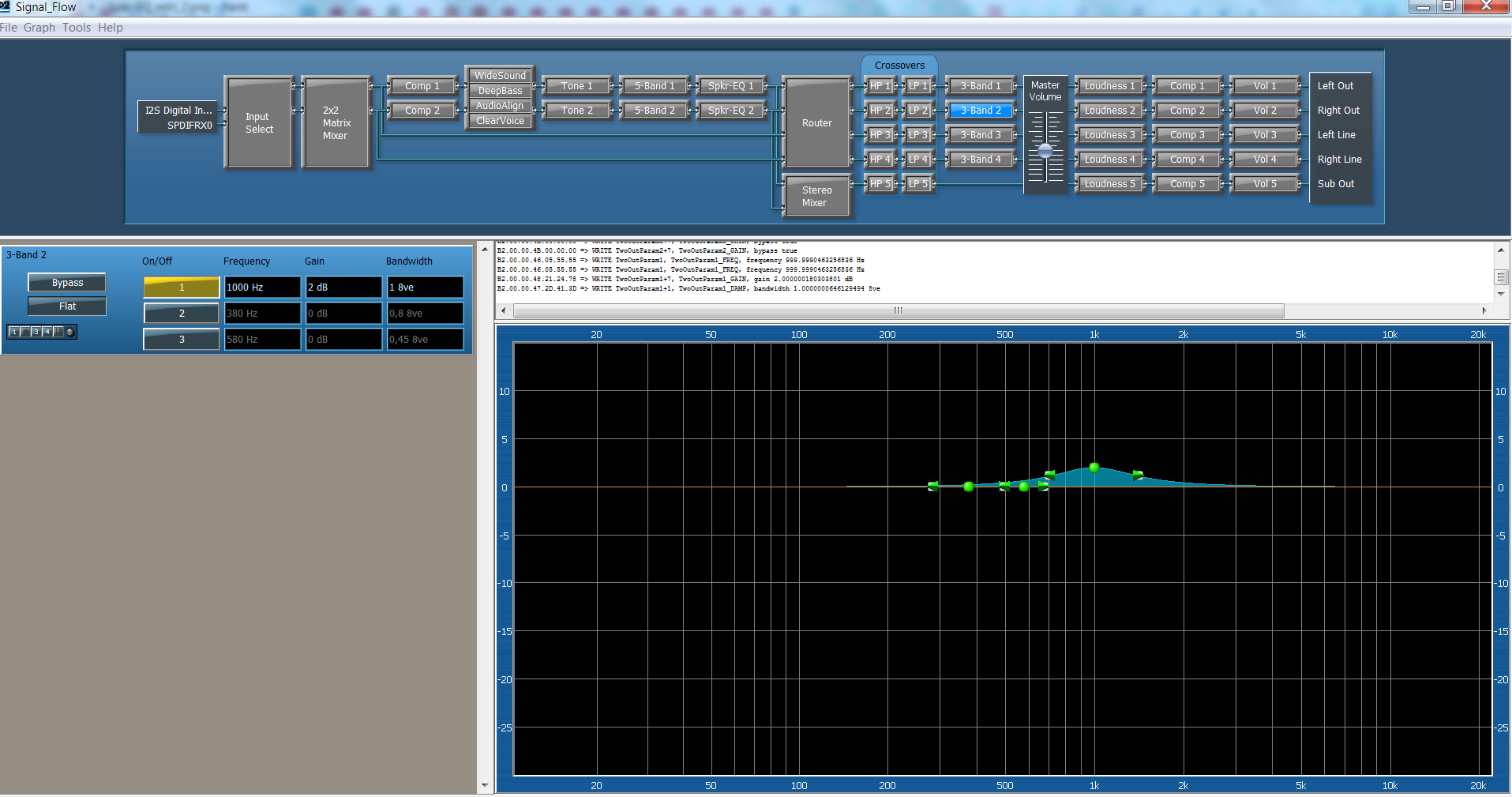Open the Tools menu

click(x=77, y=28)
